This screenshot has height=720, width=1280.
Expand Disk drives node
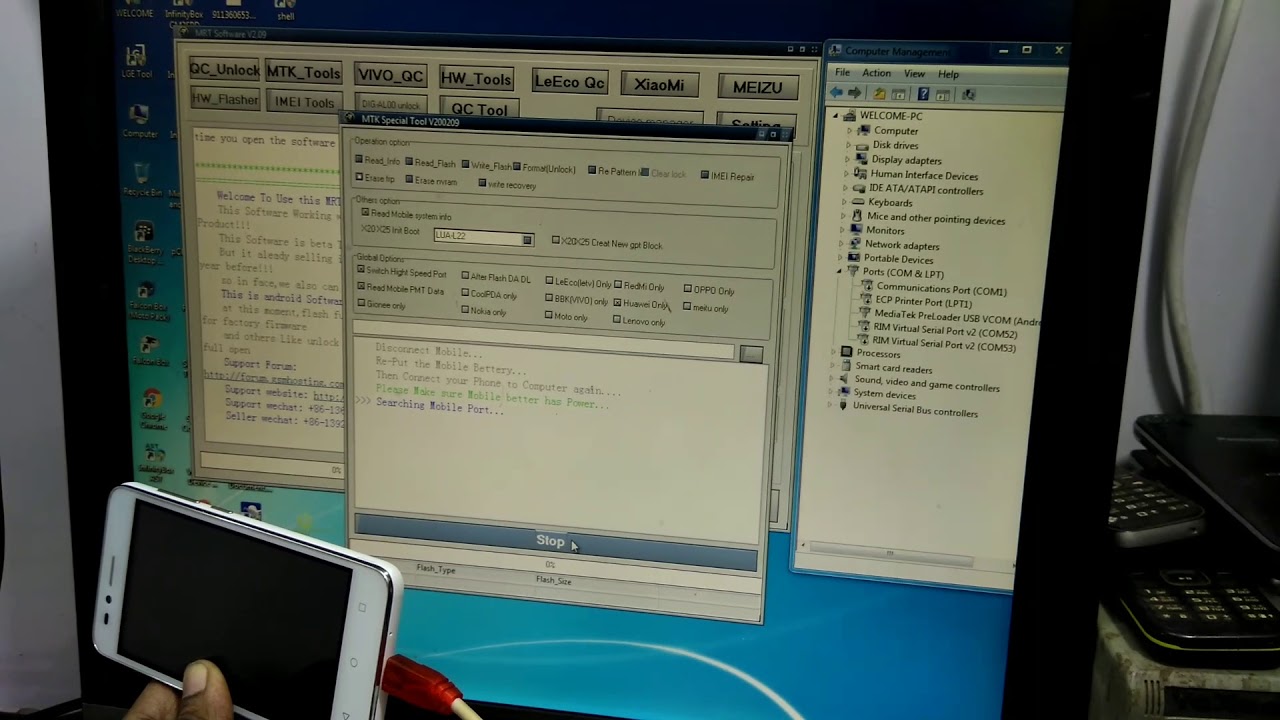point(849,145)
